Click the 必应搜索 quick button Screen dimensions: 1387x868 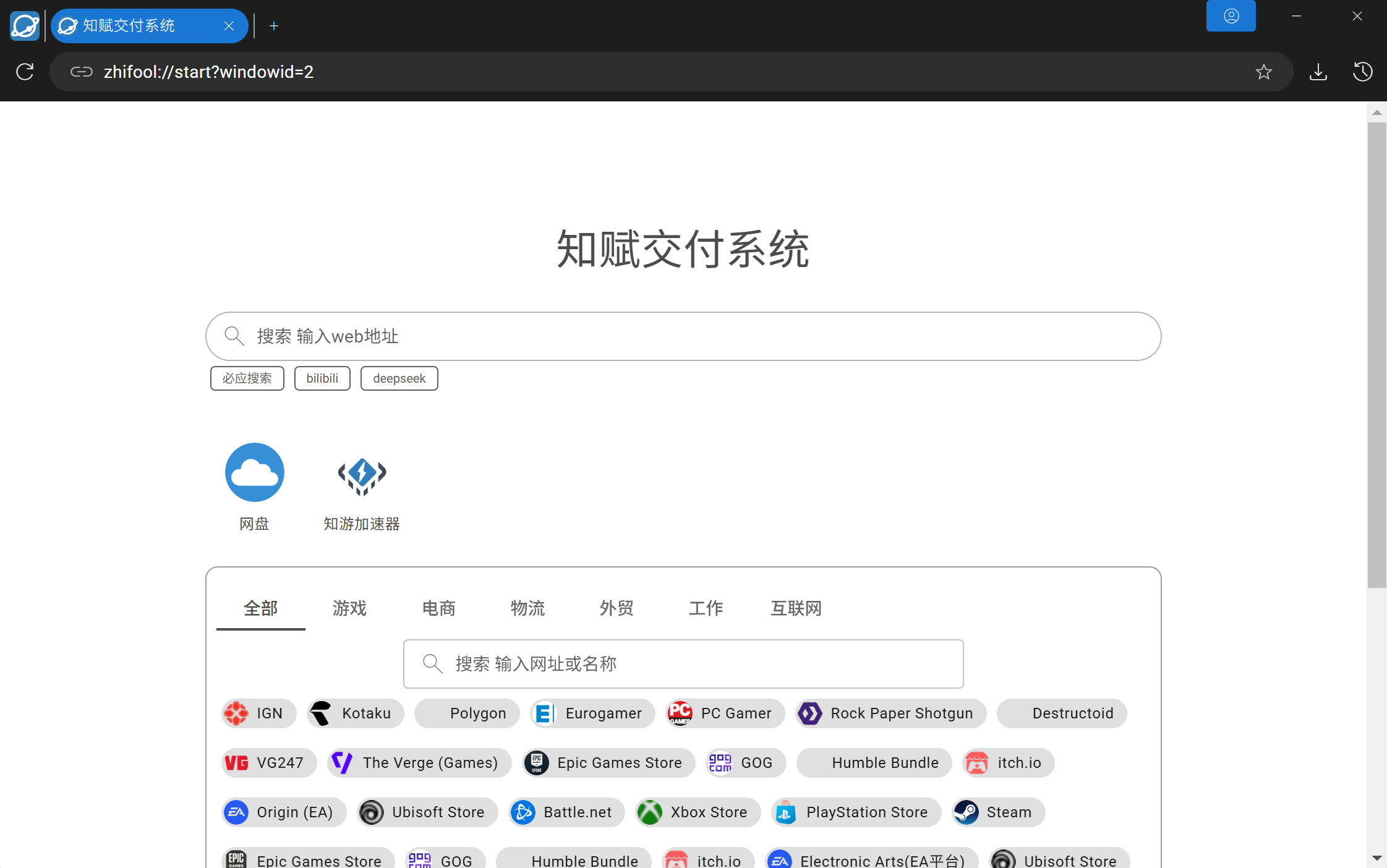[247, 378]
